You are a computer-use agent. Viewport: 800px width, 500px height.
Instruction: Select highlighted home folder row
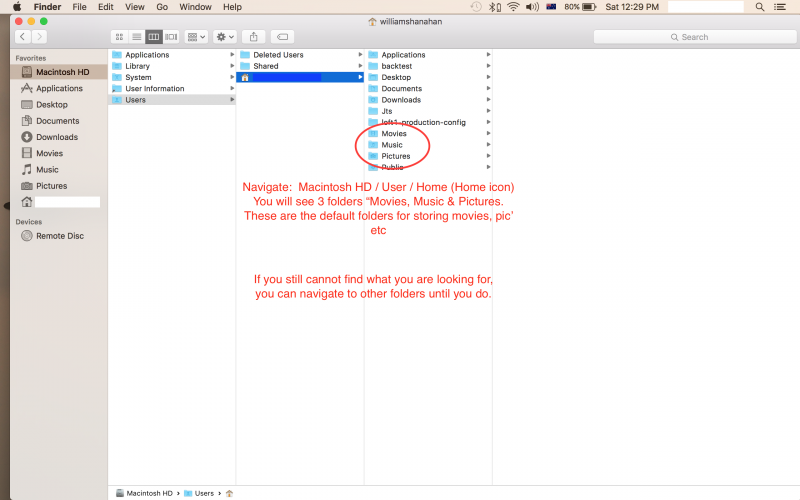300,77
